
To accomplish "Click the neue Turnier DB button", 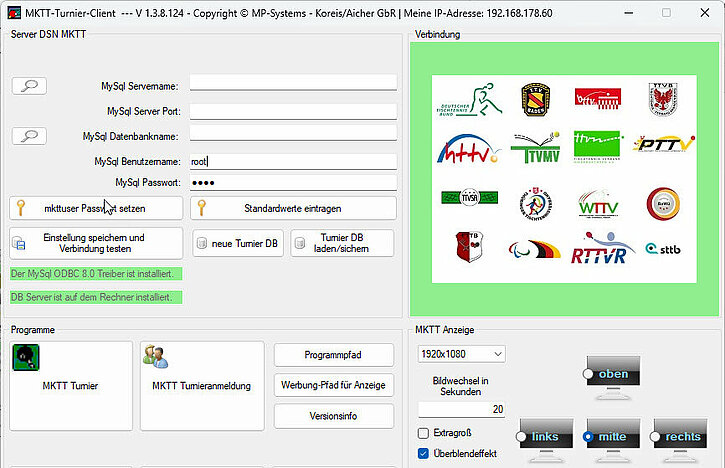I will click(x=236, y=243).
